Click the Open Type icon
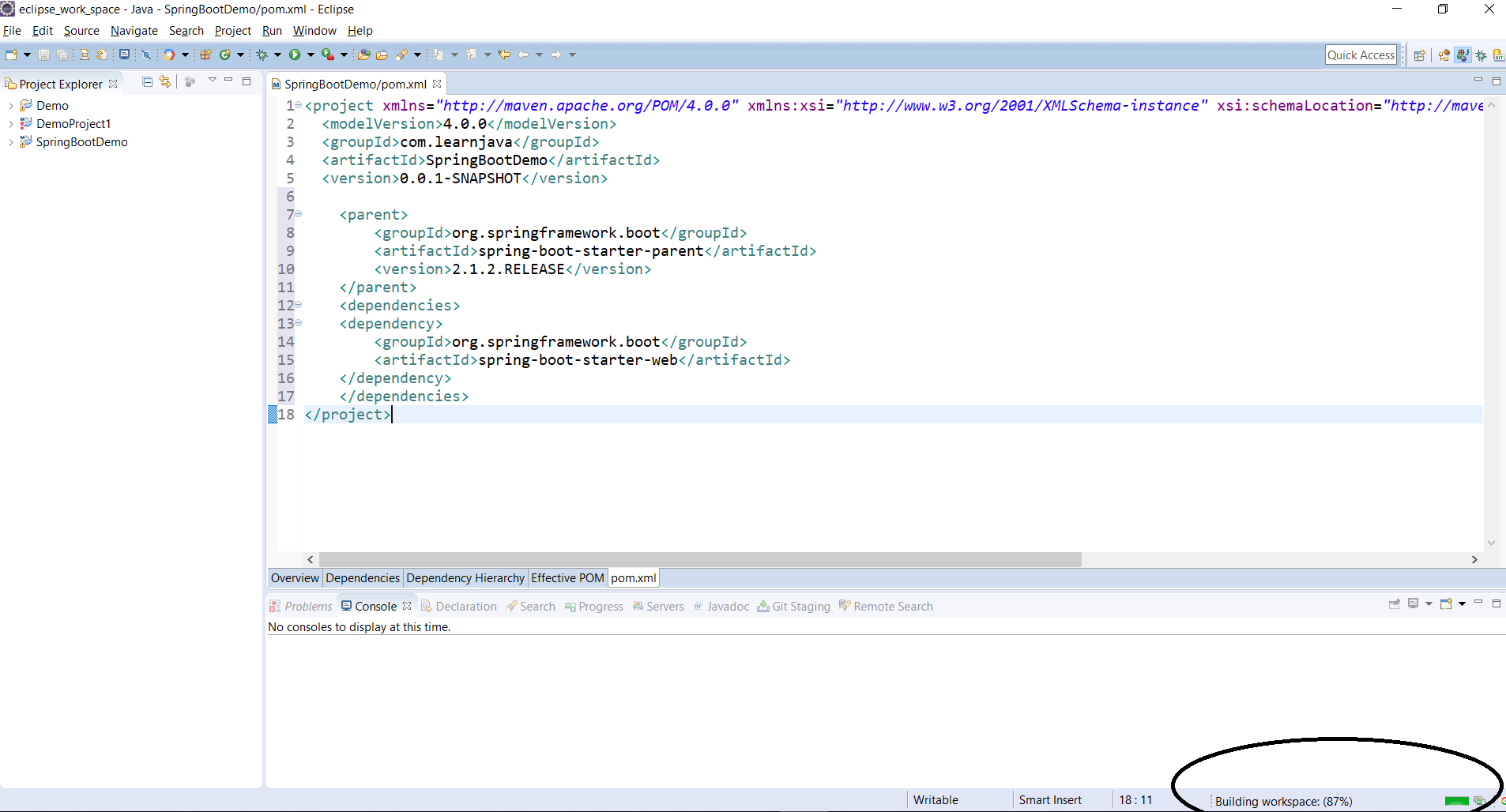Screen dimensions: 1506x812 pos(364,55)
